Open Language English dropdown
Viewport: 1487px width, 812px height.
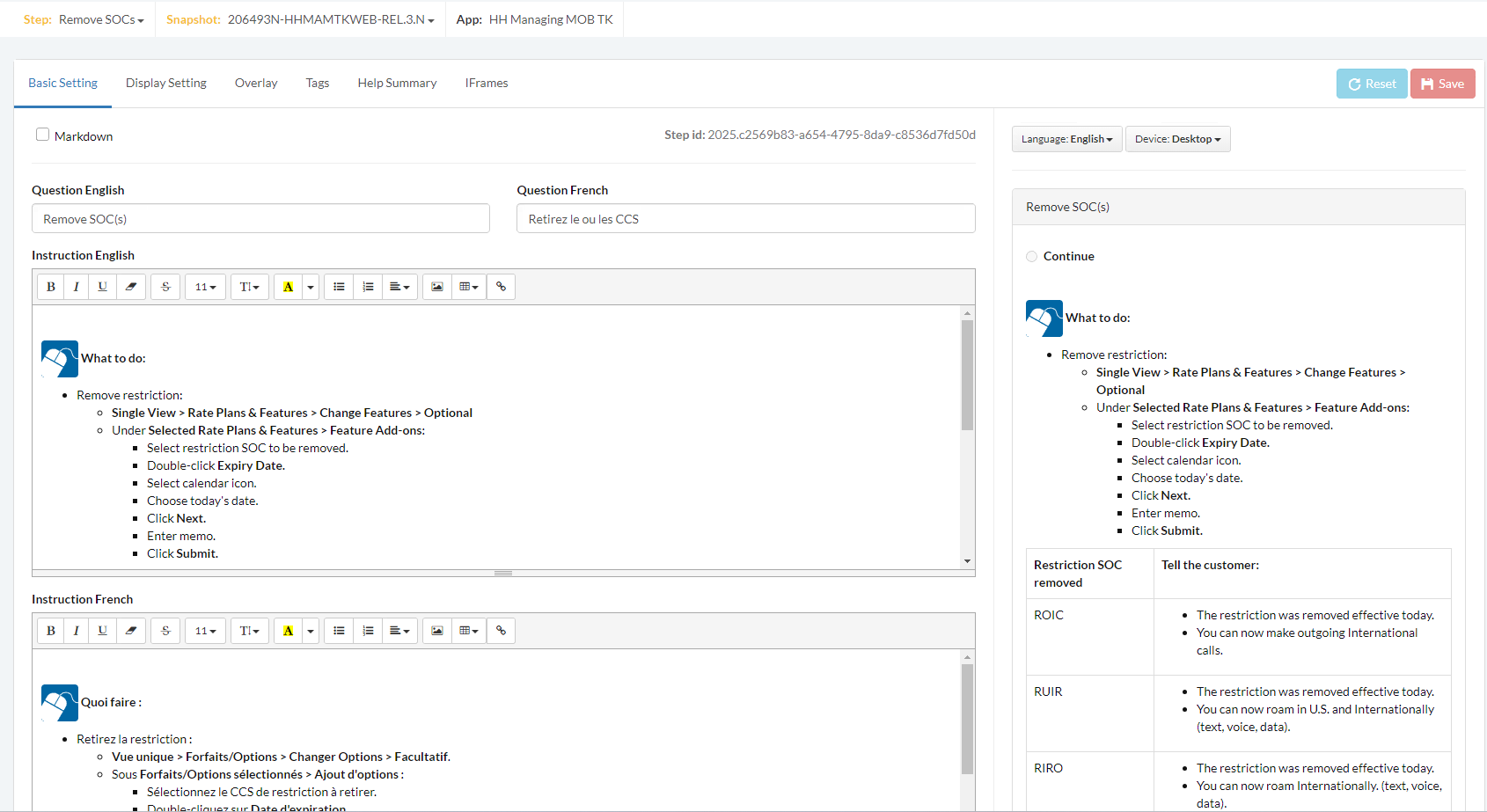[x=1067, y=139]
